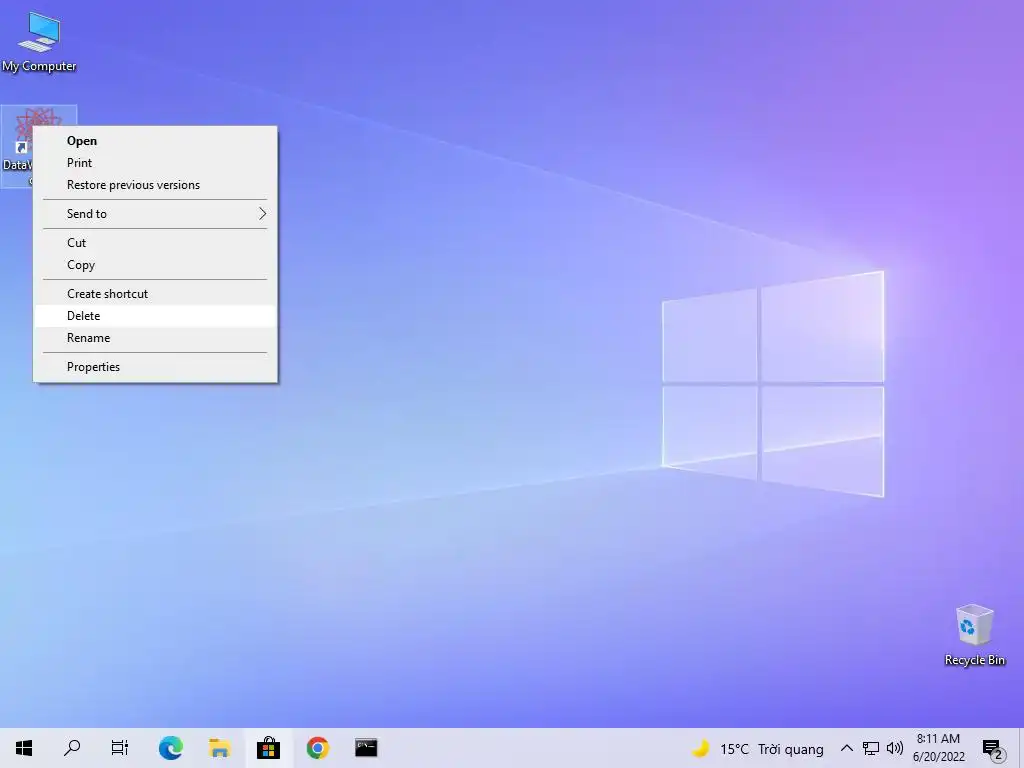Open Task View on the taskbar
Screen dimensions: 1024x768
[120, 748]
